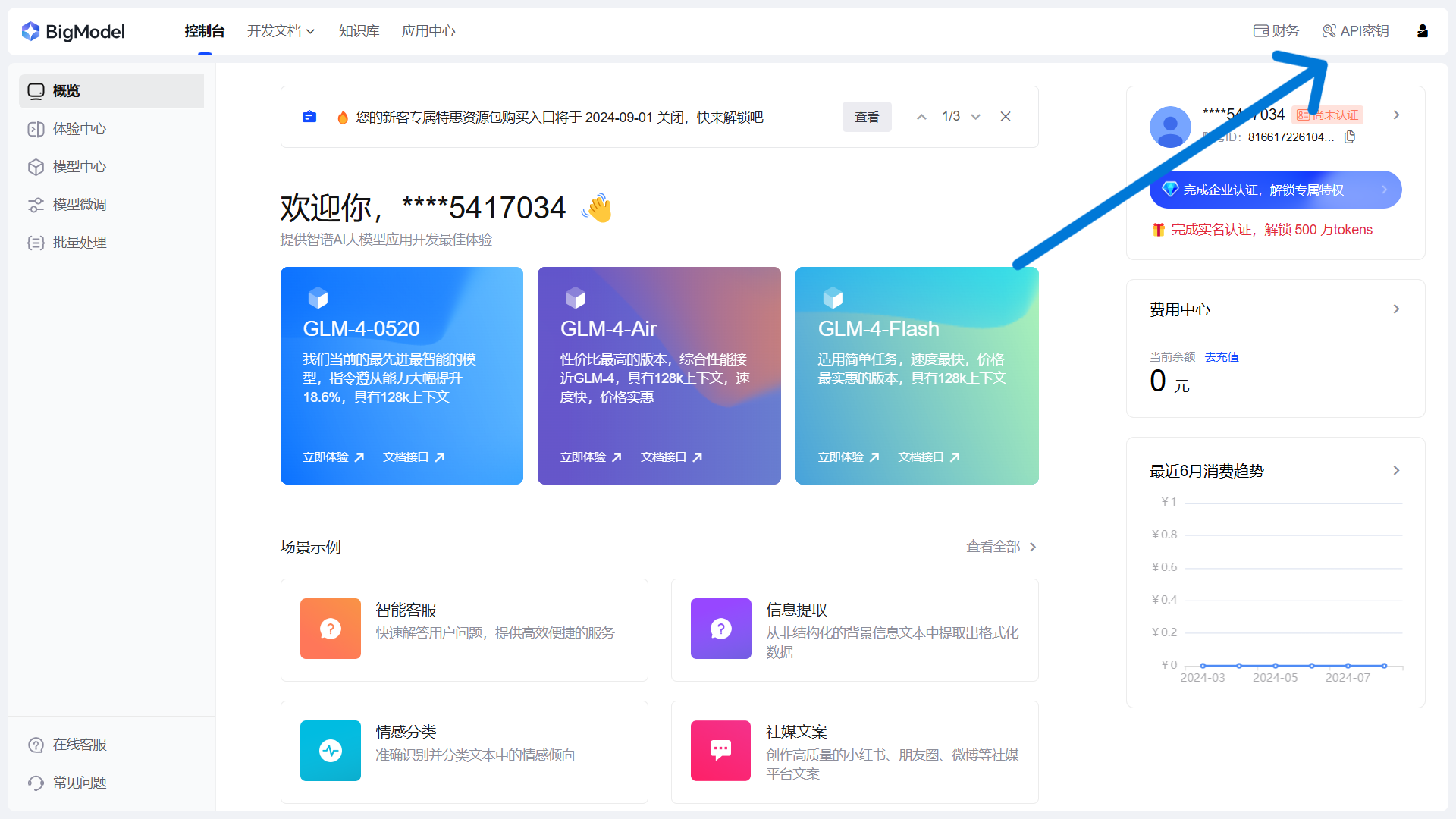Click the GLM-4-0520 cube icon
This screenshot has height=819, width=1456.
[318, 298]
